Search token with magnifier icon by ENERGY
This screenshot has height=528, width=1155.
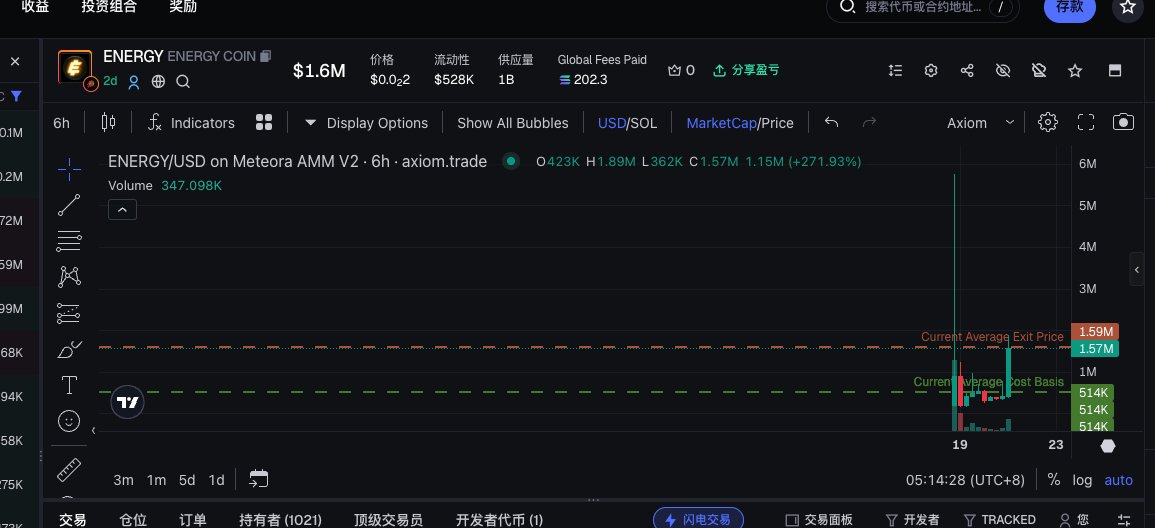click(x=183, y=82)
